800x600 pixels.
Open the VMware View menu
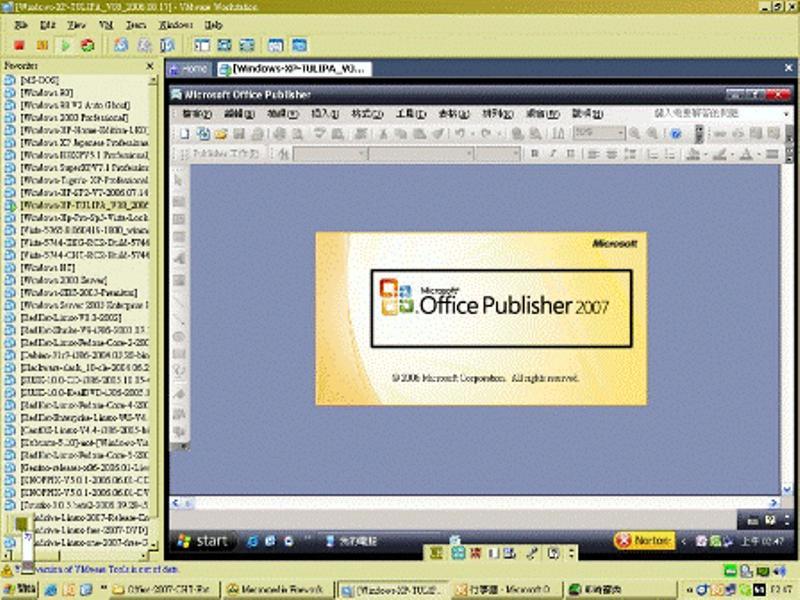(x=76, y=24)
